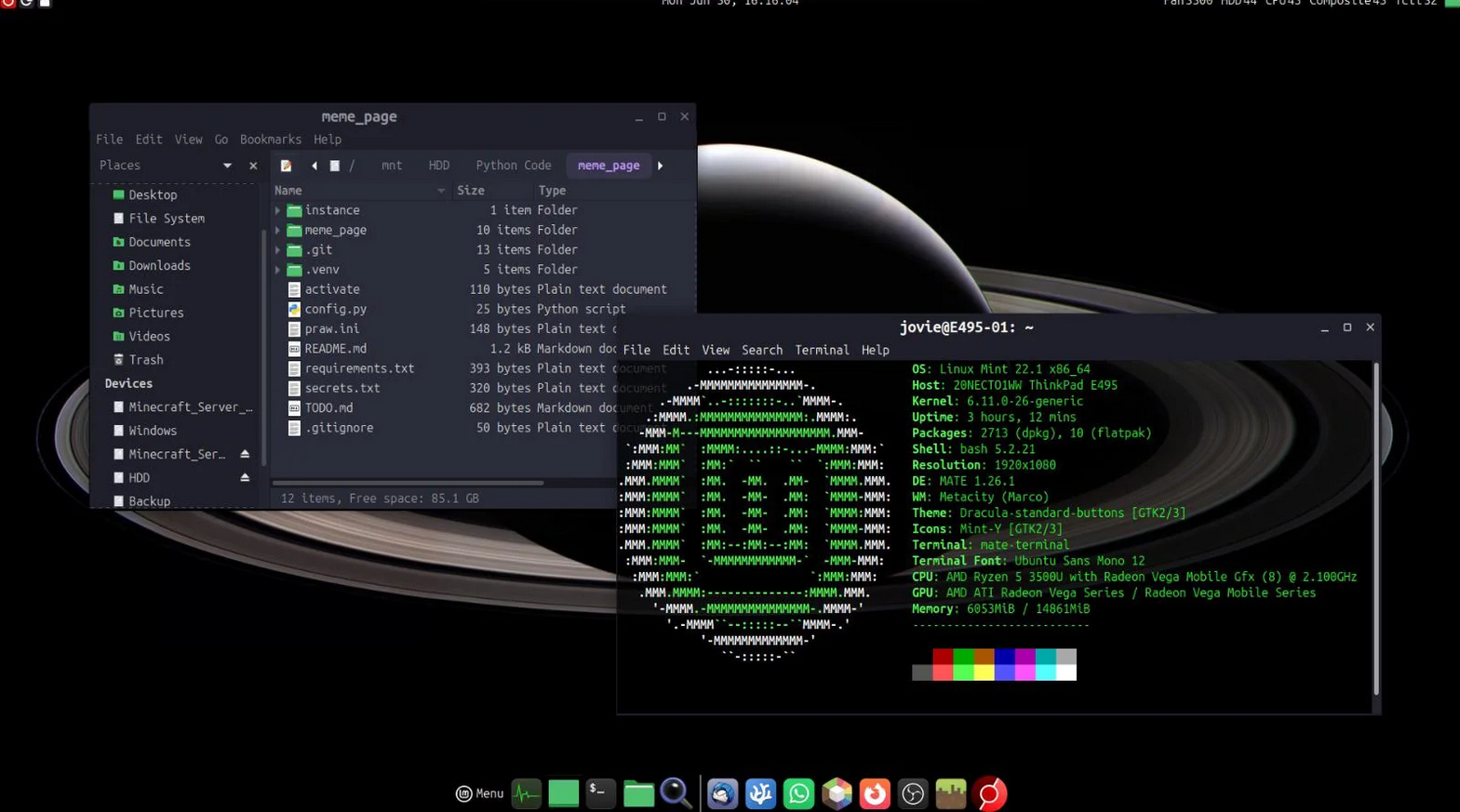Open the Bookmarks menu in file manager

click(270, 140)
